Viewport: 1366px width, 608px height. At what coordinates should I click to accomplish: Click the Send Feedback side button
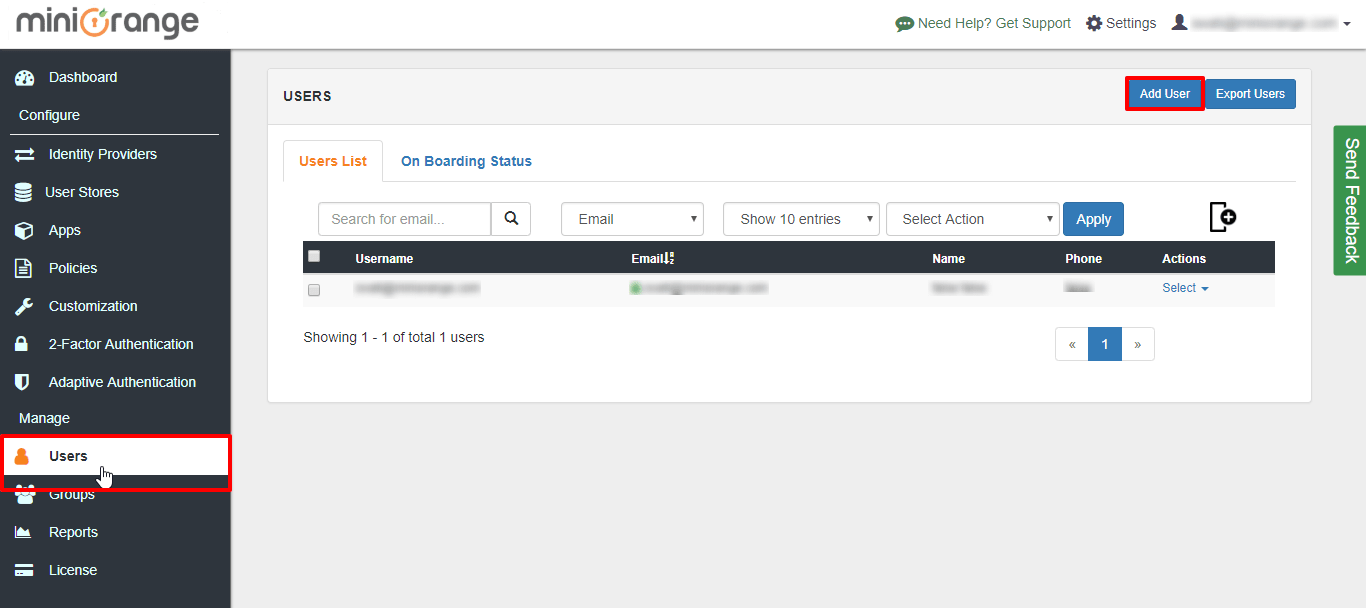pyautogui.click(x=1350, y=200)
